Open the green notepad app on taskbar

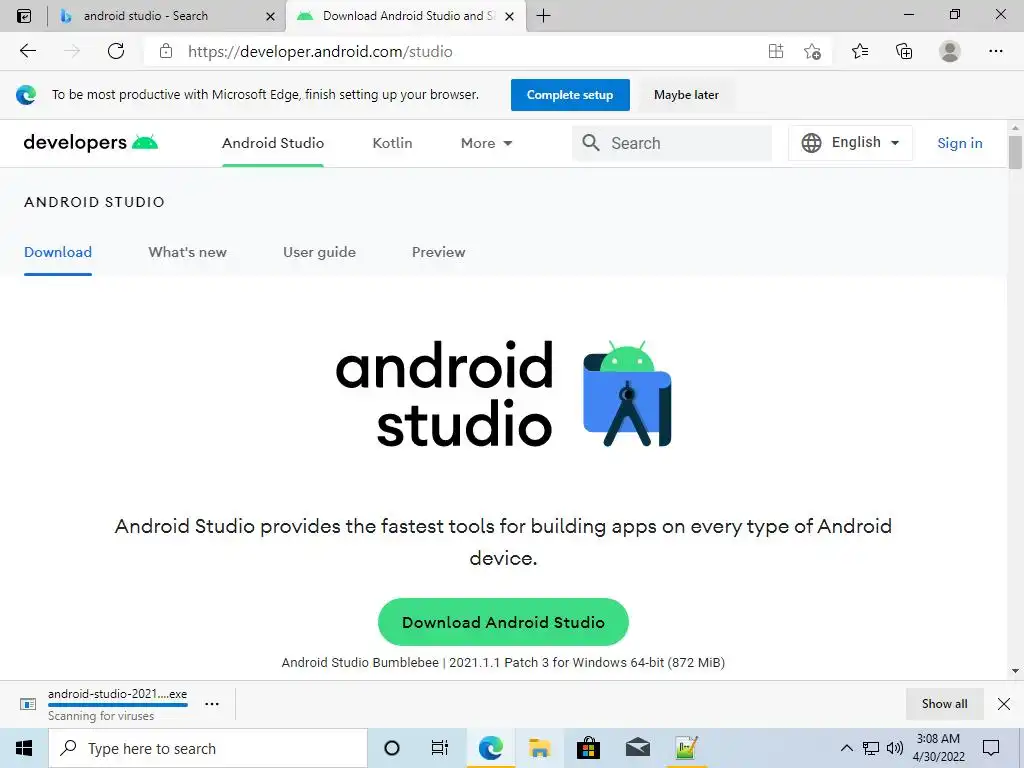pyautogui.click(x=686, y=748)
